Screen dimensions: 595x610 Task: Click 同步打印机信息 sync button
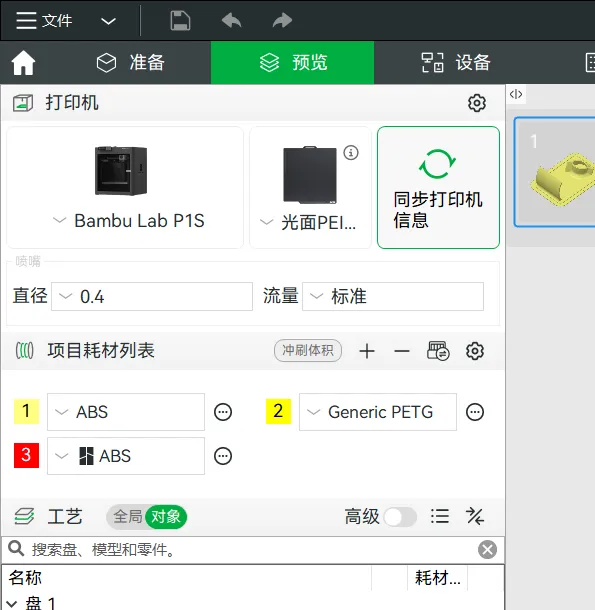coord(438,187)
